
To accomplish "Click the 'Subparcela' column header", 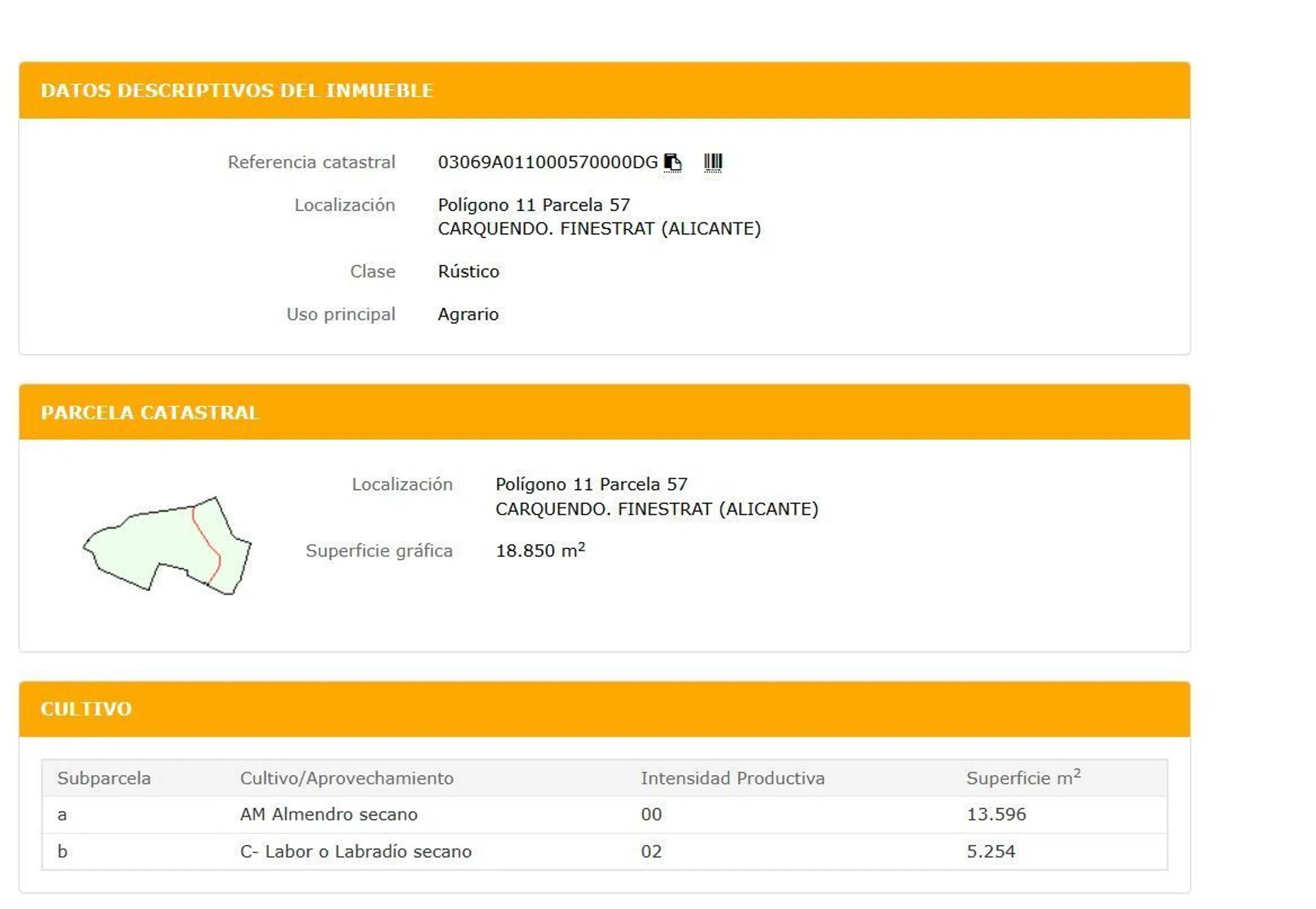I will click(104, 778).
